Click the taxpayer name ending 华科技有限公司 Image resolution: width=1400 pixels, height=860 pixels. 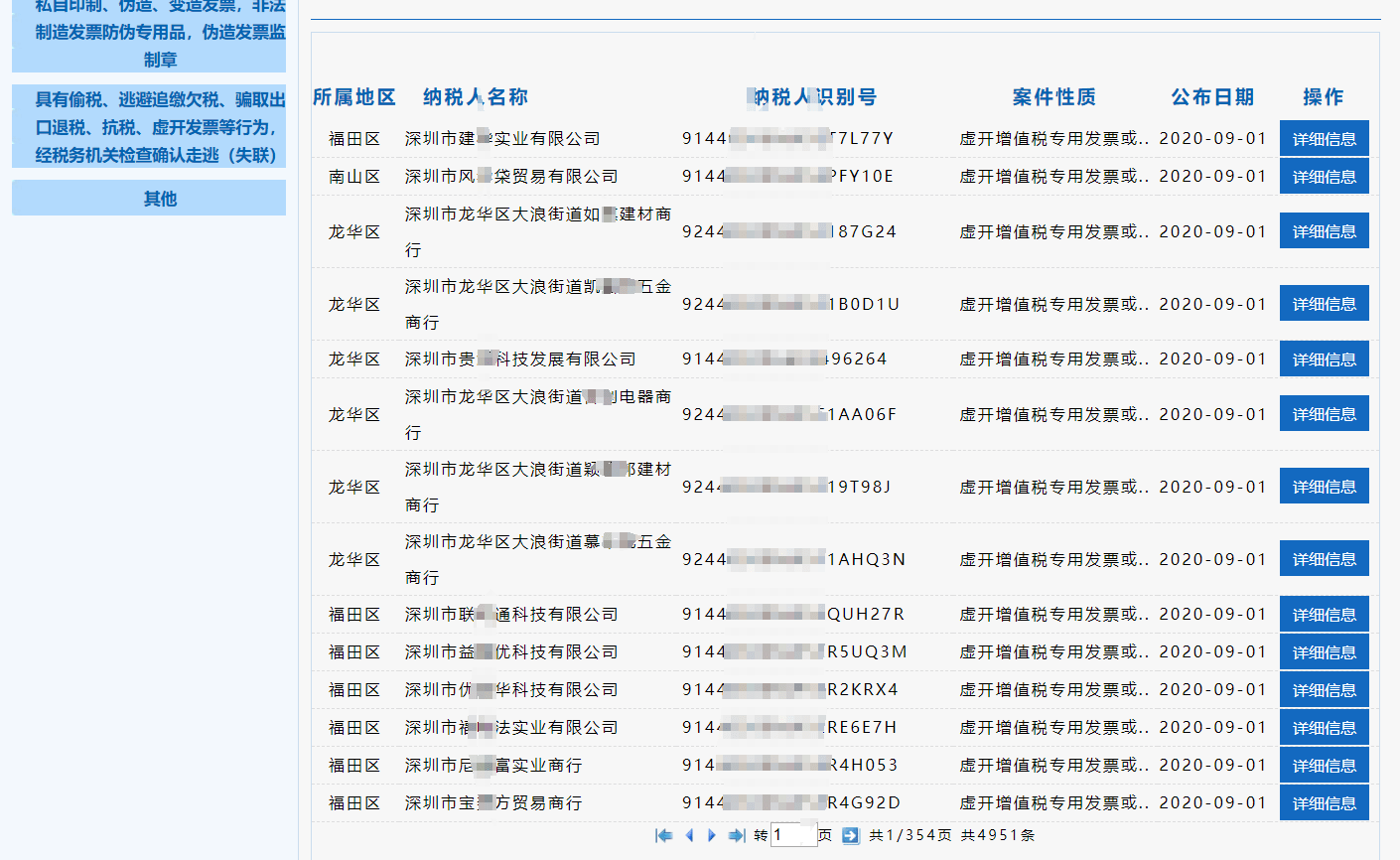511,690
